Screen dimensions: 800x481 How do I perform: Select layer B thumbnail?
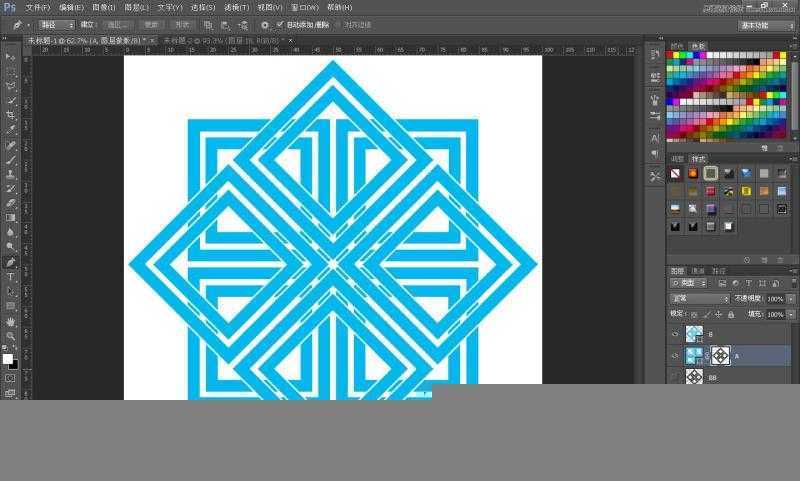click(694, 334)
